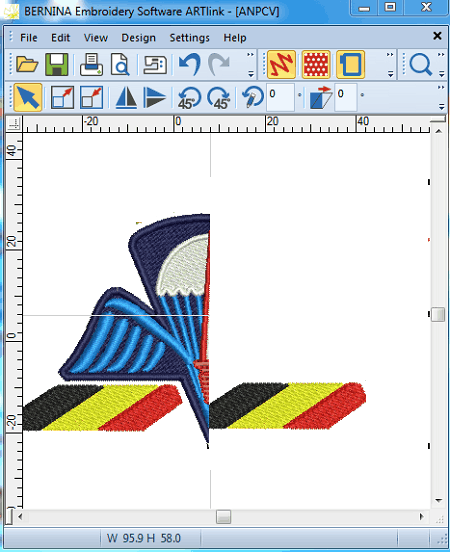This screenshot has height=552, width=450.
Task: Click the right-side Belgian flag stripe
Action: pos(288,406)
